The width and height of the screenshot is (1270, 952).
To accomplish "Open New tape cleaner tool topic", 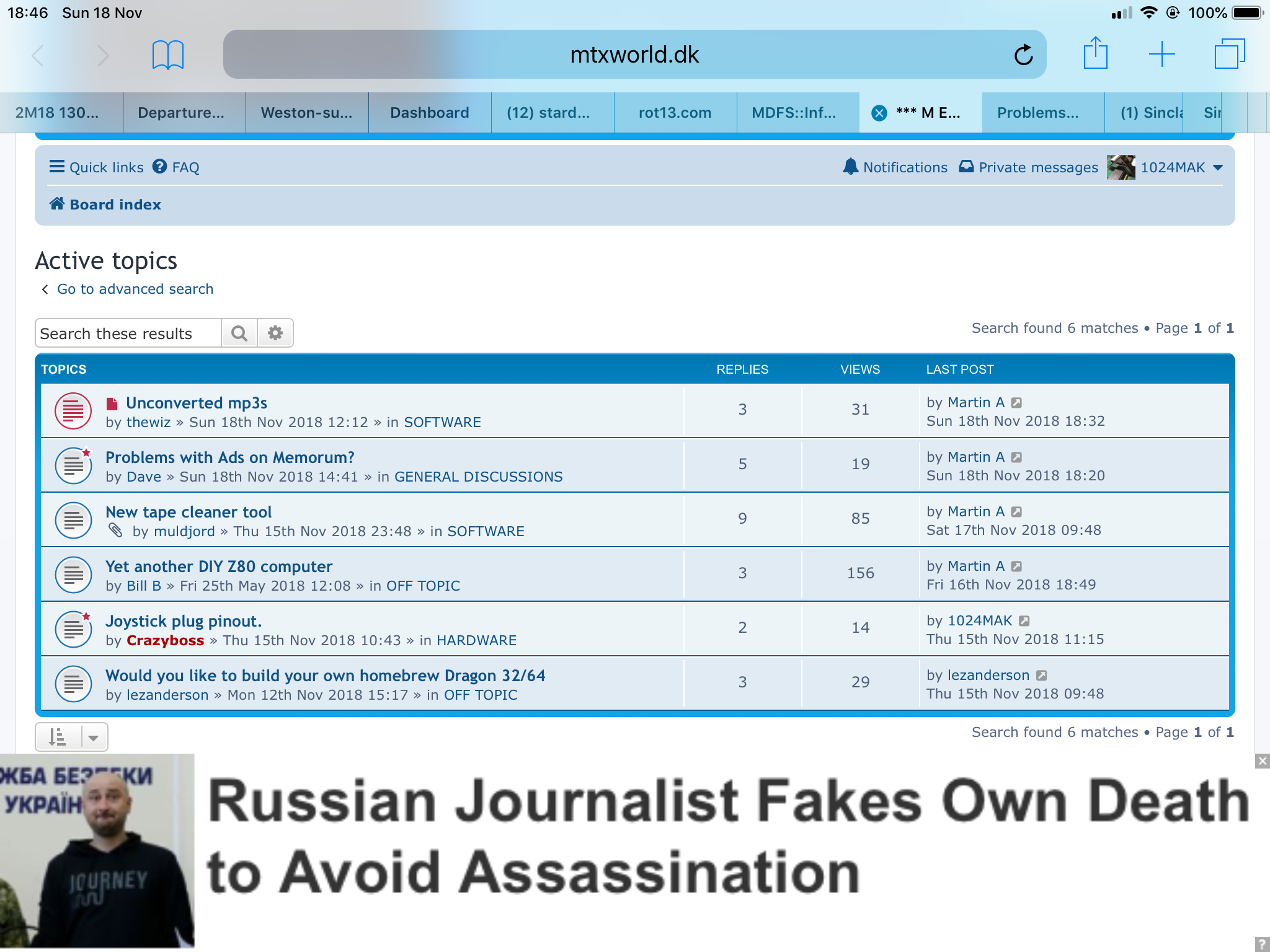I will 189,512.
